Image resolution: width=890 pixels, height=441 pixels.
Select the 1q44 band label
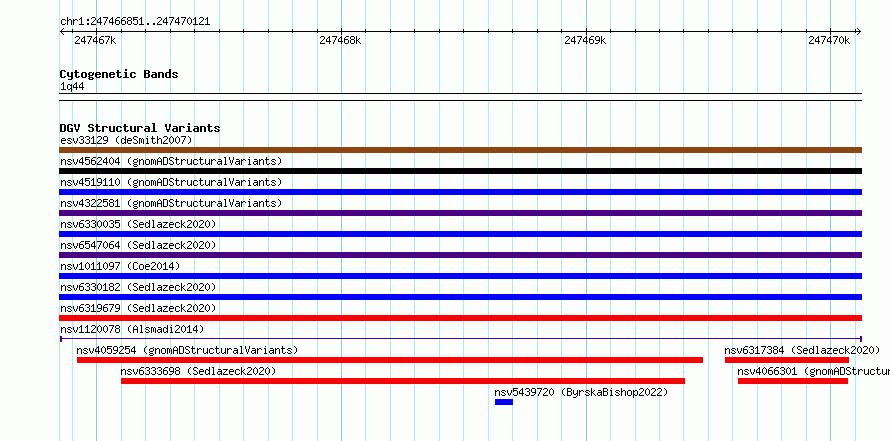point(71,87)
